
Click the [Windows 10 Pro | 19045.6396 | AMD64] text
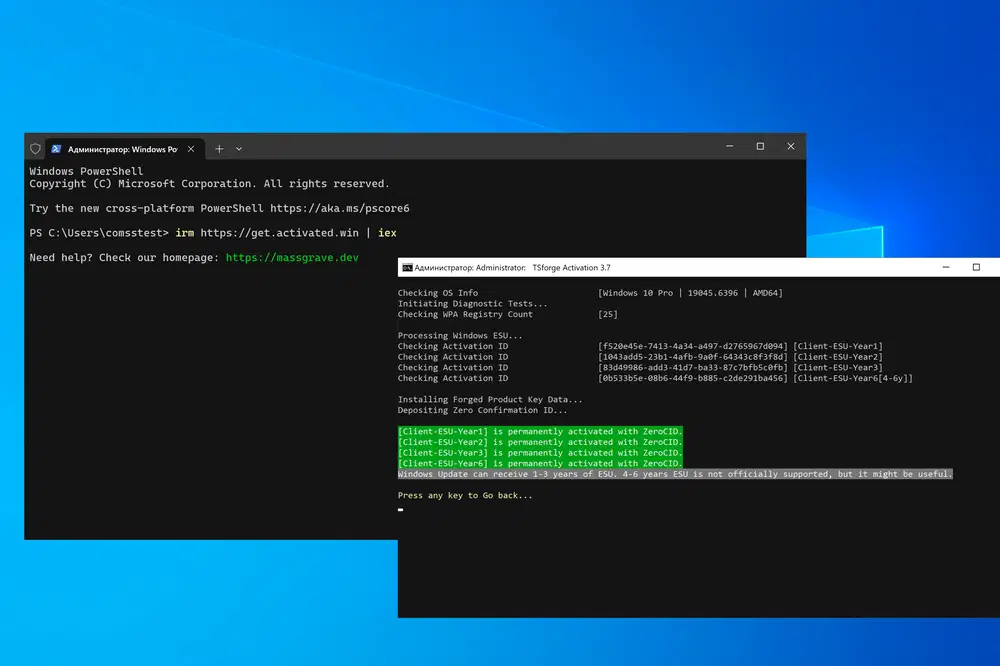tap(690, 293)
